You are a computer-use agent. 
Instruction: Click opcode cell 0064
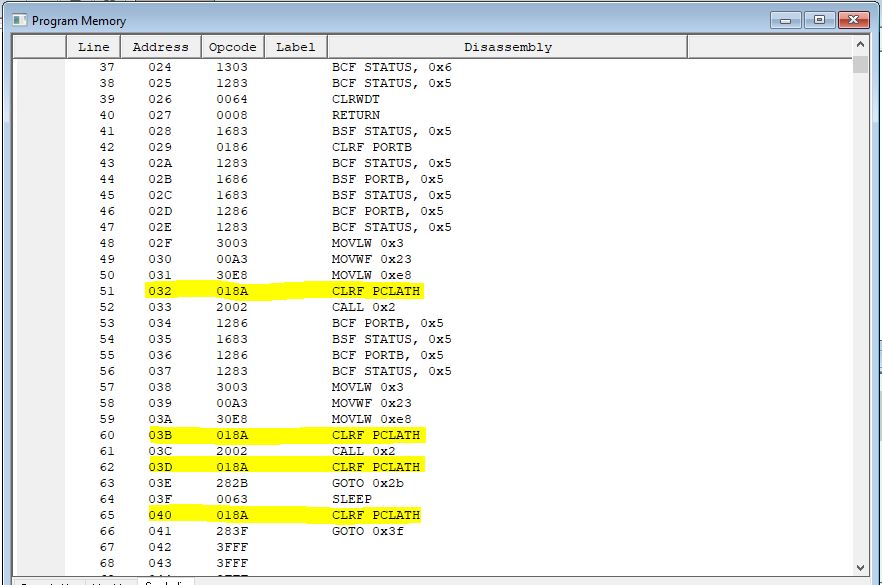tap(232, 99)
